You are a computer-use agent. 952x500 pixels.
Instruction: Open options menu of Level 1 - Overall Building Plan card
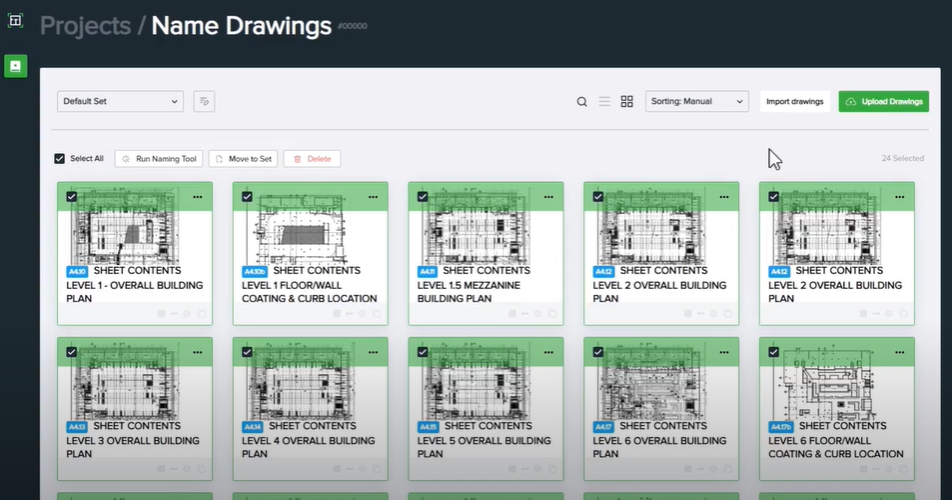(197, 197)
